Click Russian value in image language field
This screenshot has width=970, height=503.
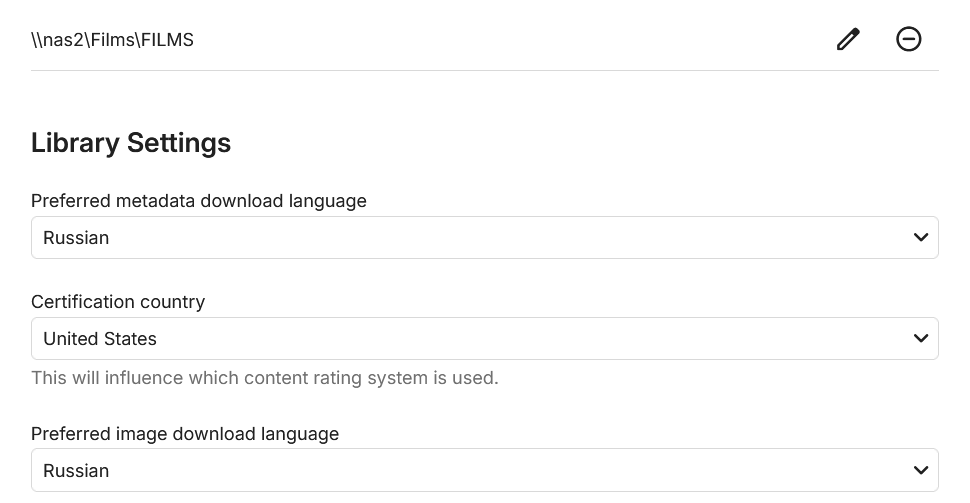coord(76,471)
